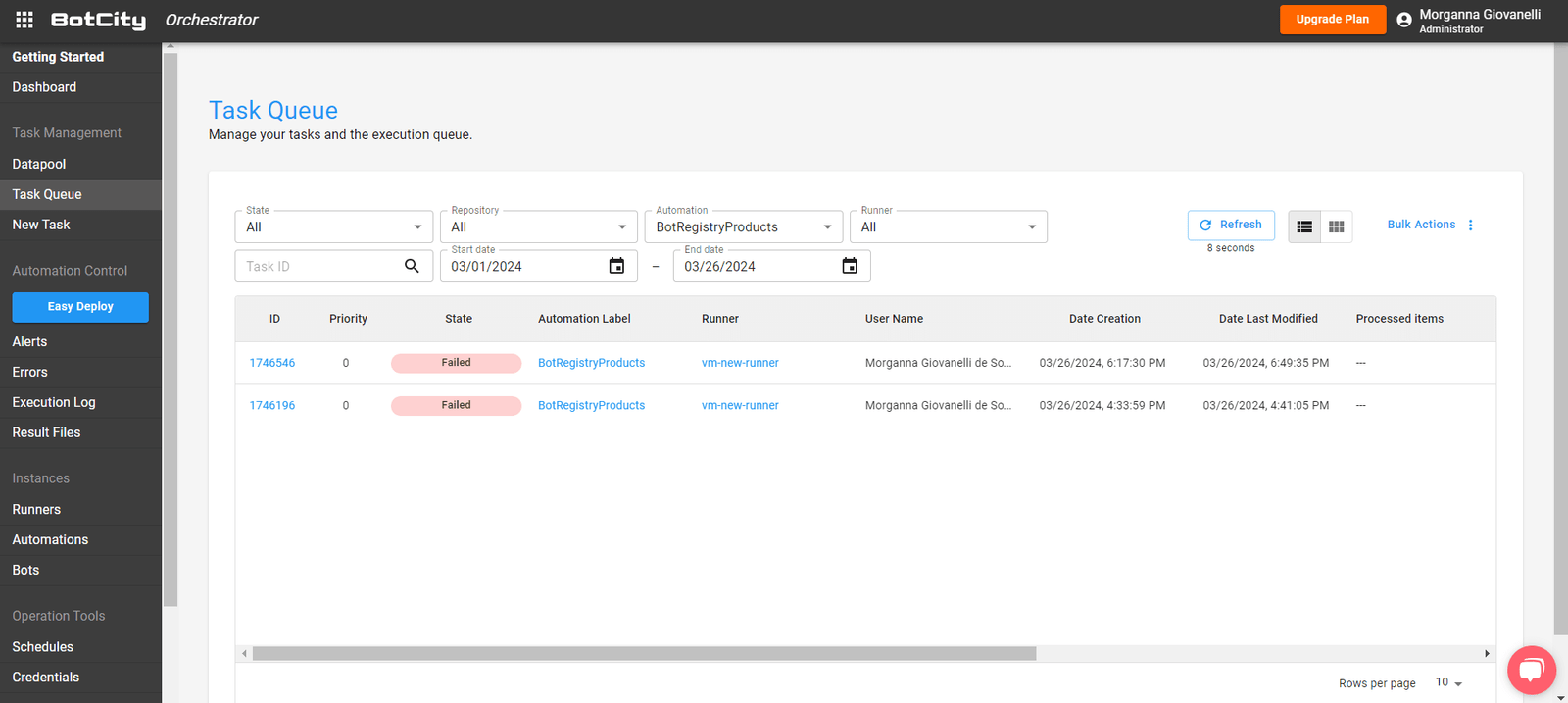1568x703 pixels.
Task: Open Dashboard from the sidebar
Action: [x=44, y=87]
